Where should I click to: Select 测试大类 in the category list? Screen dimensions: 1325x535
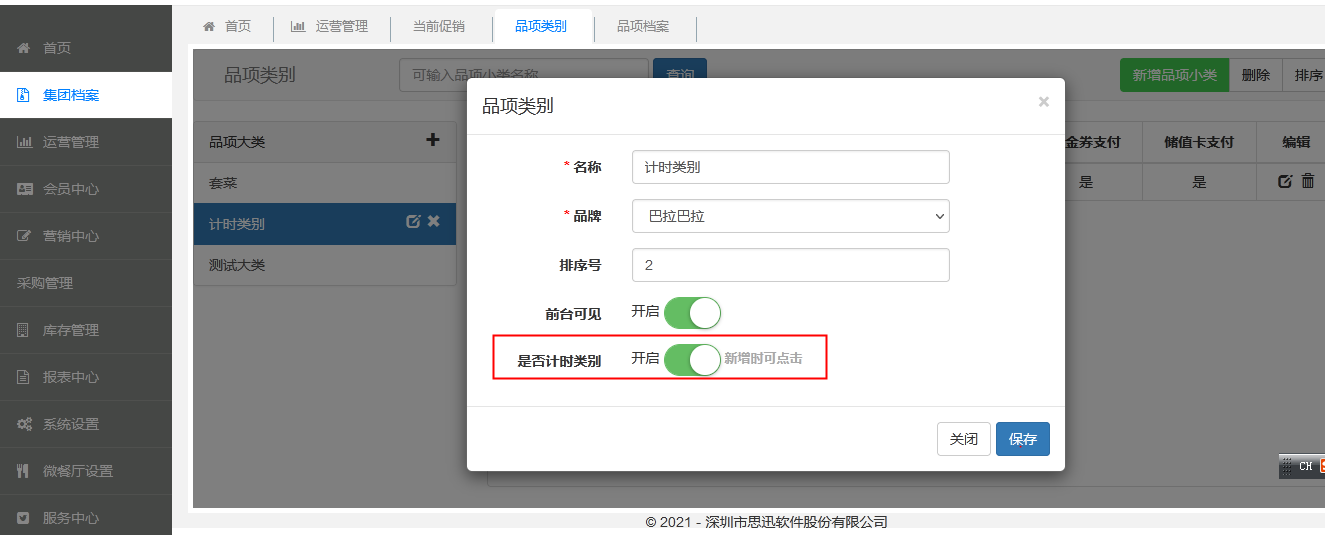tap(237, 265)
